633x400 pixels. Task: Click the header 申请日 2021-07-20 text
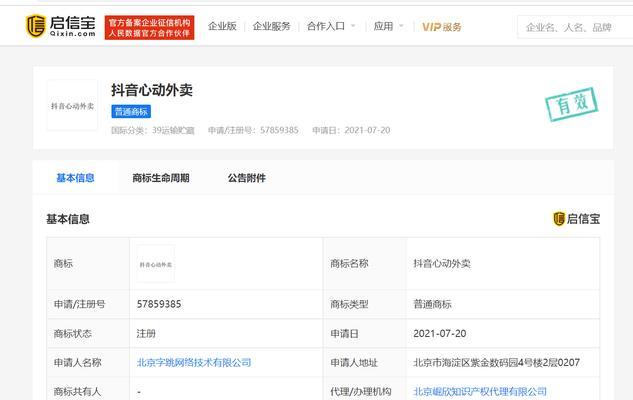351,130
